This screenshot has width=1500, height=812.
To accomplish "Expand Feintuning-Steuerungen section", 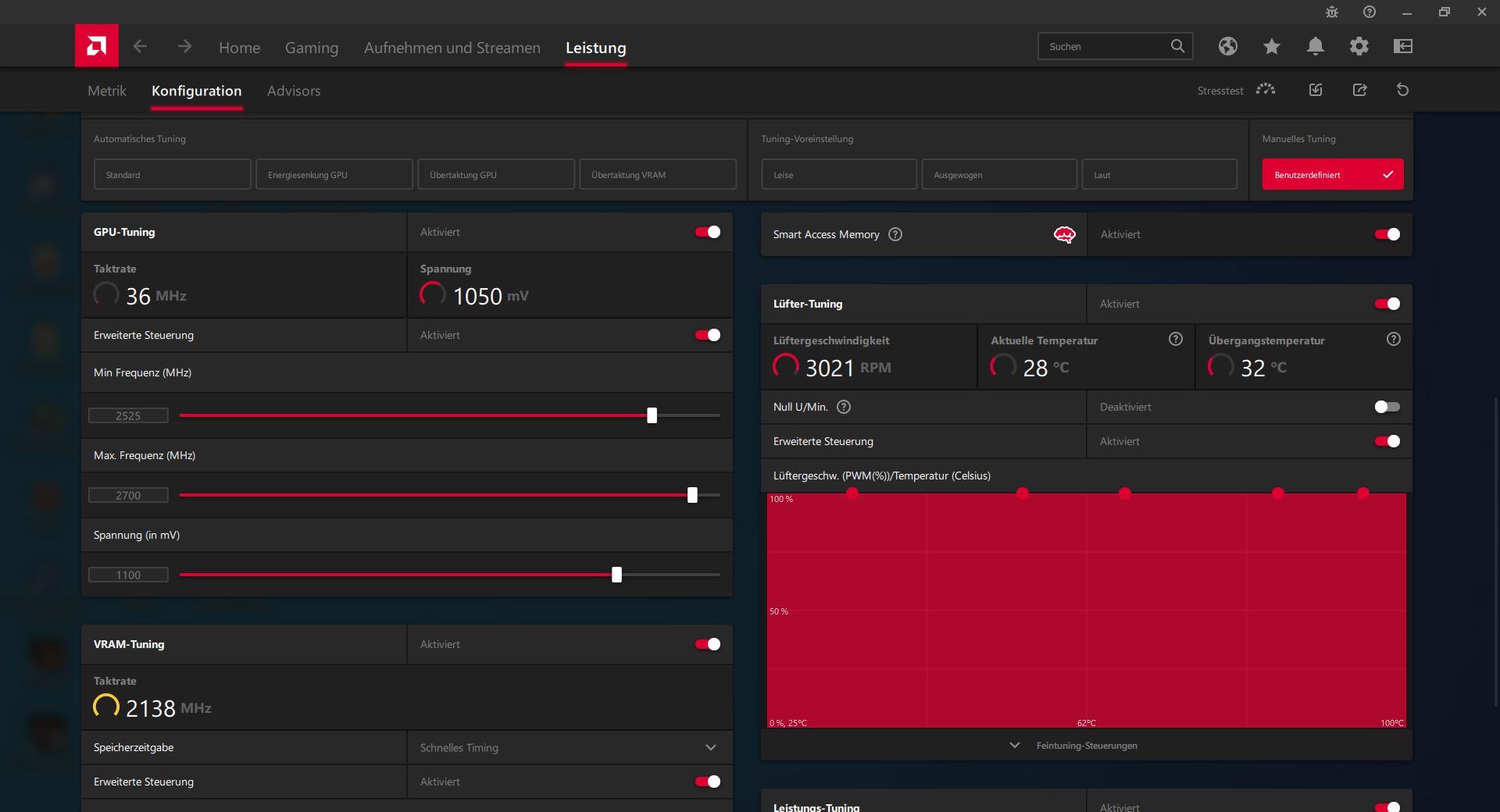I will [1086, 746].
